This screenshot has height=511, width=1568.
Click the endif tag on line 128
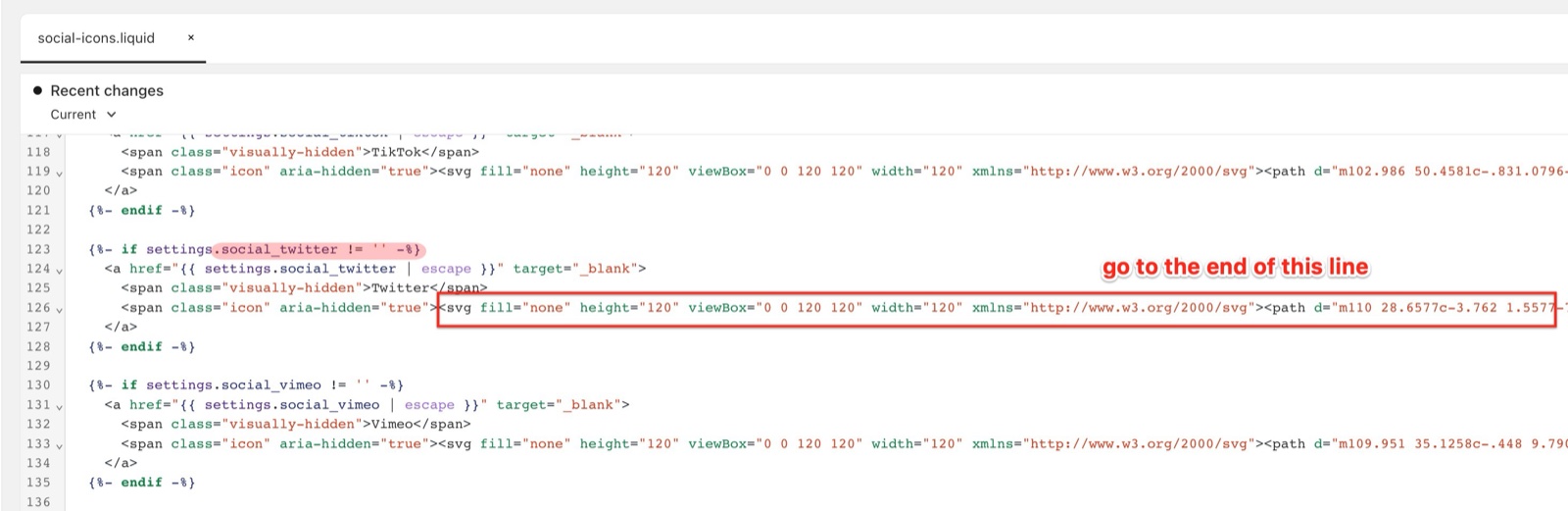(142, 347)
